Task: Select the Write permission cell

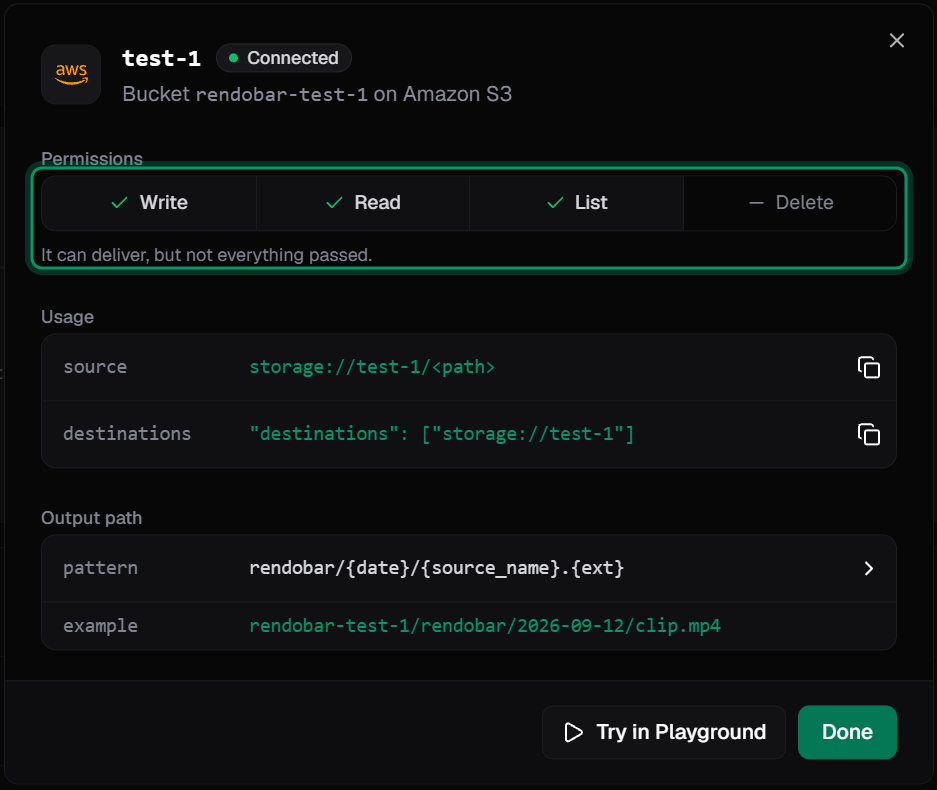Action: coord(149,203)
